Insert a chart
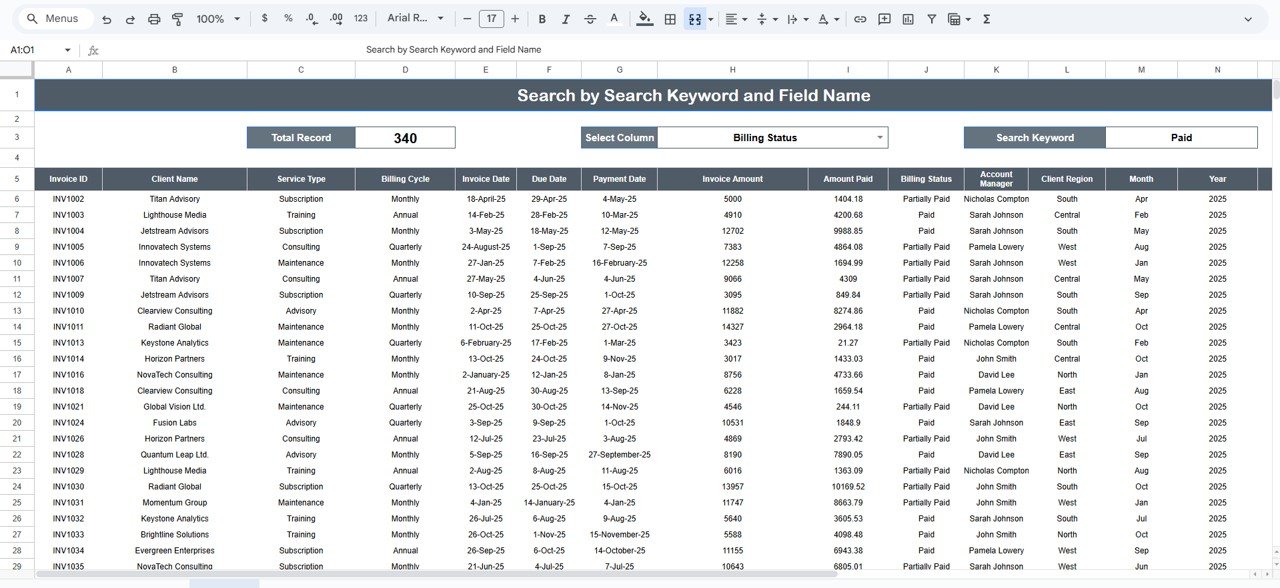The height and width of the screenshot is (588, 1280). click(907, 18)
